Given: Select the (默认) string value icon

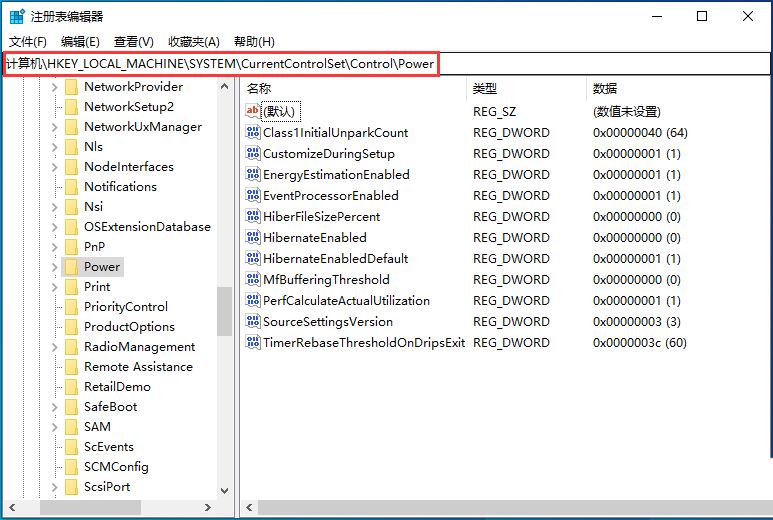Looking at the screenshot, I should click(252, 111).
